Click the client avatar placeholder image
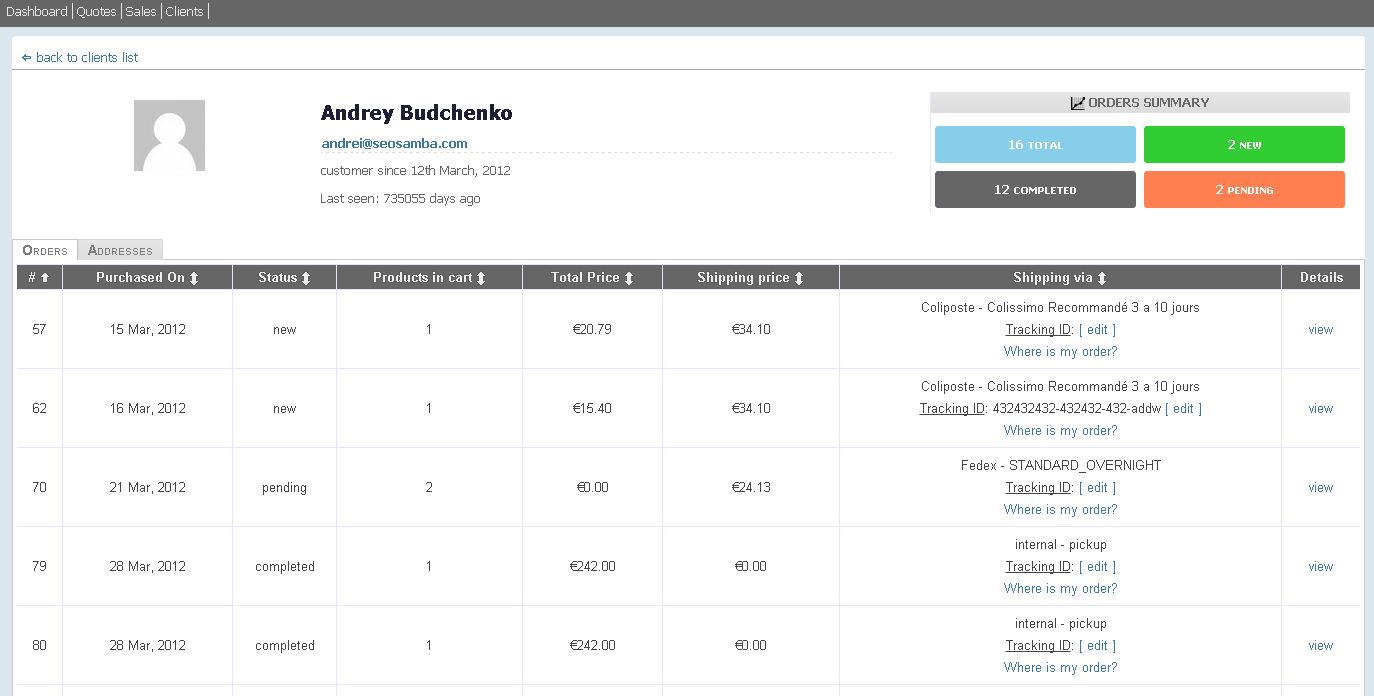 [169, 135]
